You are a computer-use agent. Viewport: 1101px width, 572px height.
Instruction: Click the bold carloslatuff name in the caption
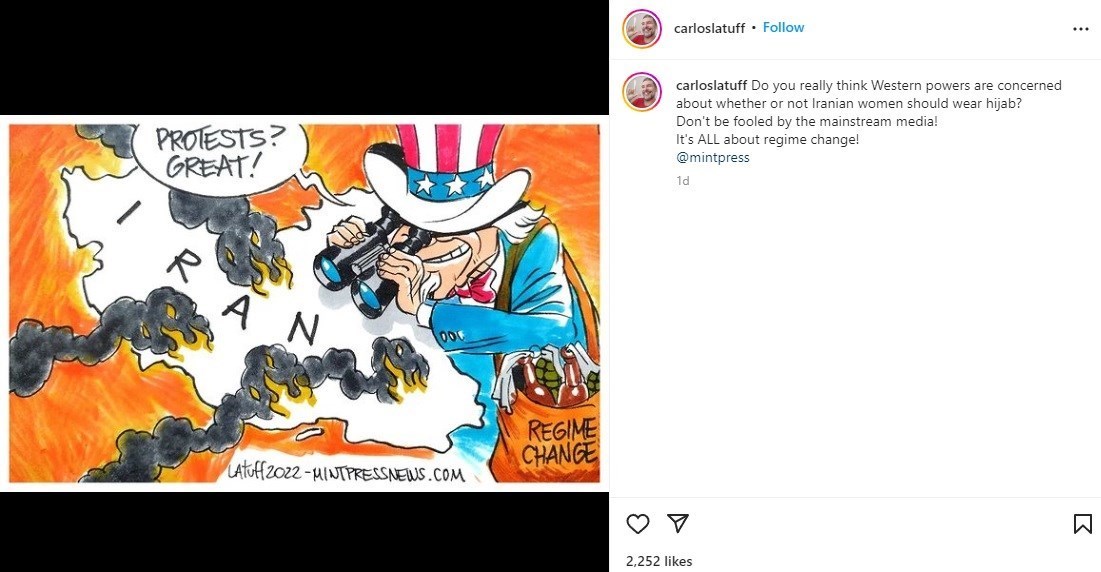pos(711,86)
